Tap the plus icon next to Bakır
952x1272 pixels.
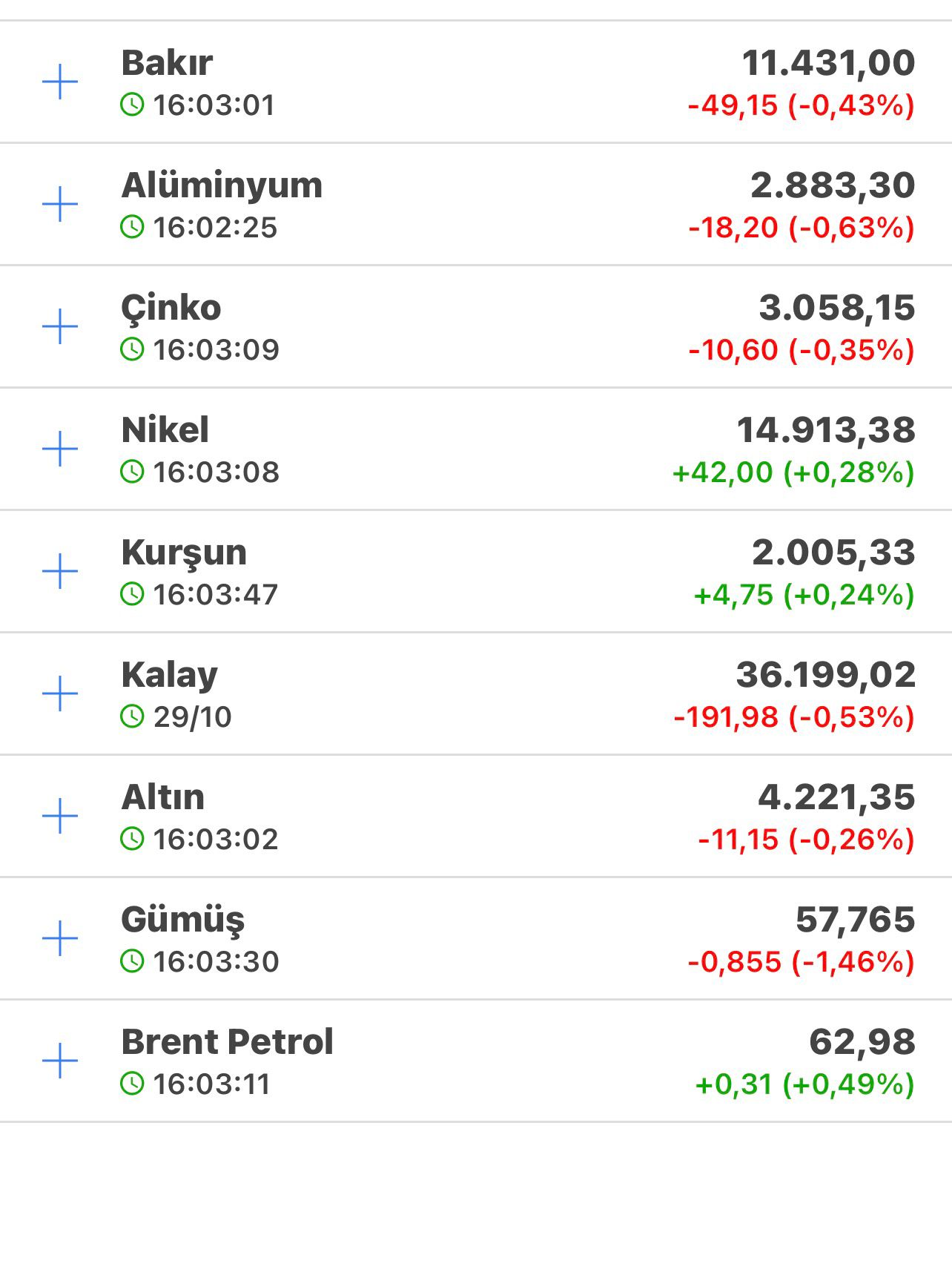pos(60,82)
